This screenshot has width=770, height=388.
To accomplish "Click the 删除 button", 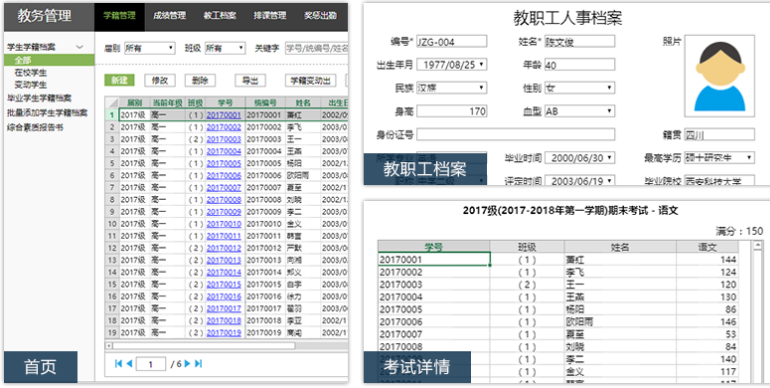I will (x=200, y=81).
